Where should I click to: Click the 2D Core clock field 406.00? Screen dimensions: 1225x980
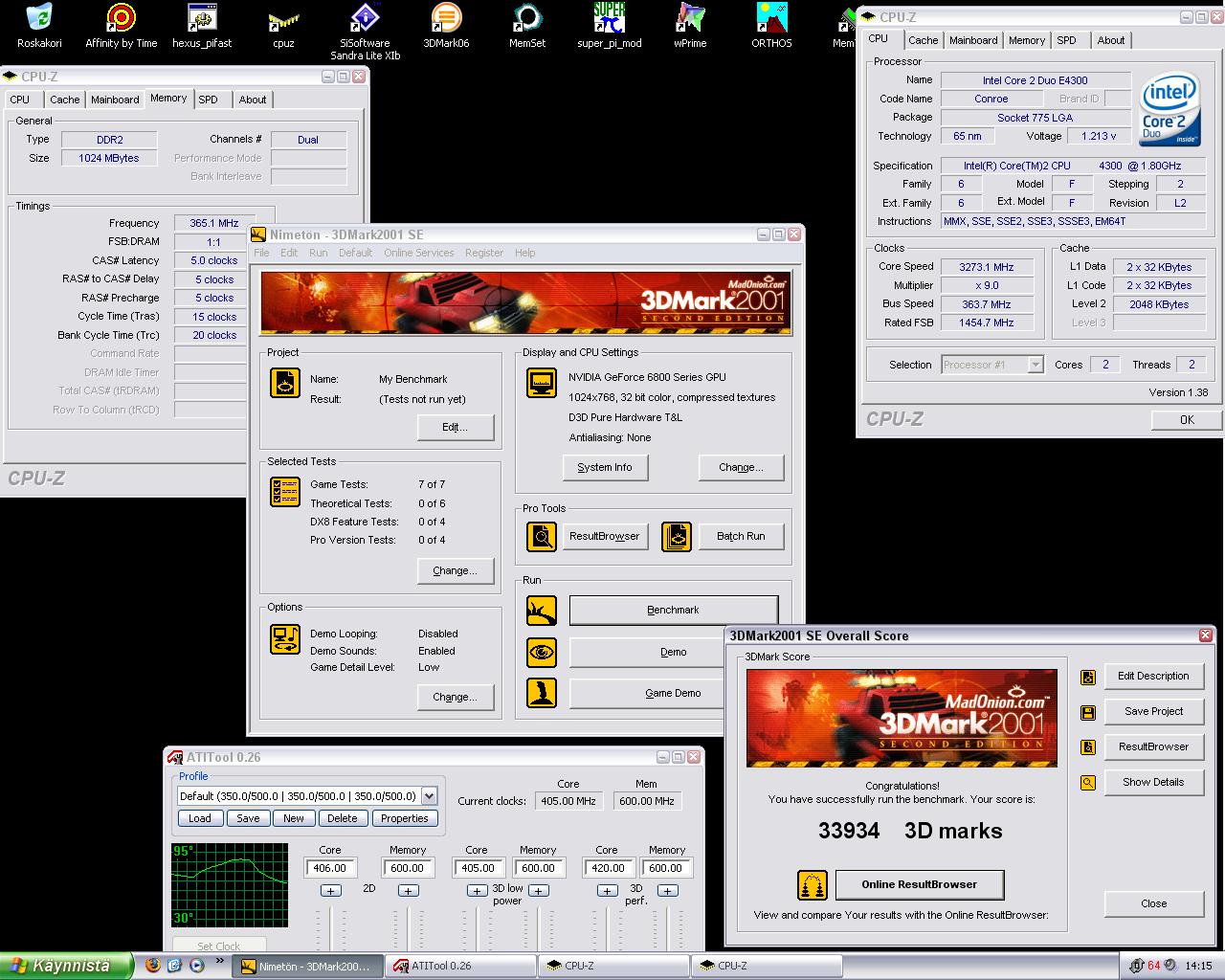(330, 868)
